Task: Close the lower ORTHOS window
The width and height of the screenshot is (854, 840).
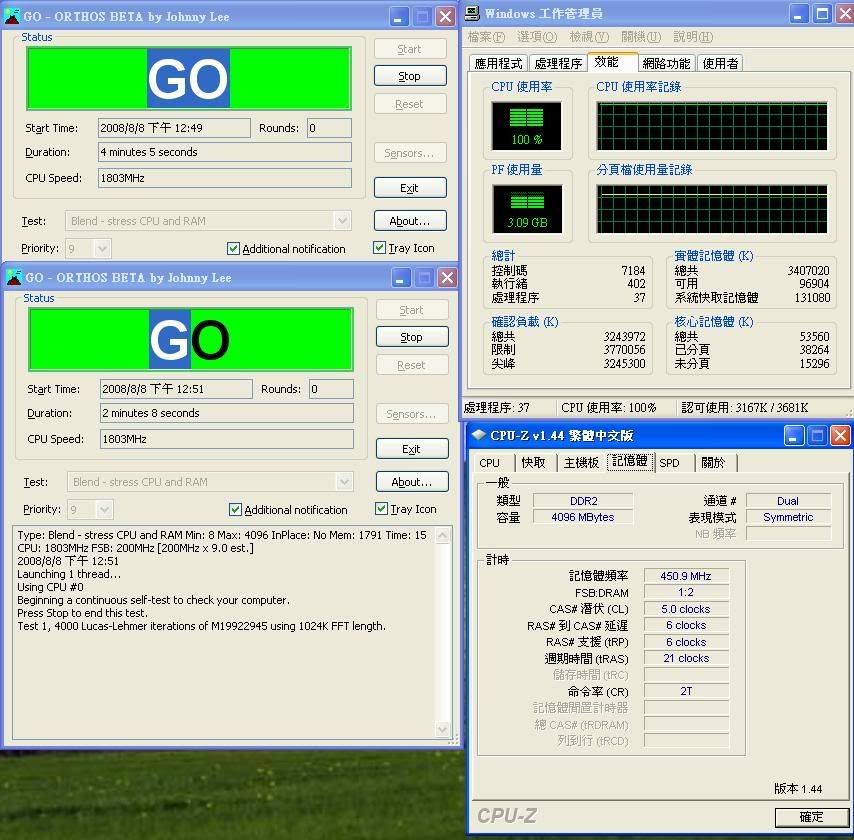Action: (448, 278)
